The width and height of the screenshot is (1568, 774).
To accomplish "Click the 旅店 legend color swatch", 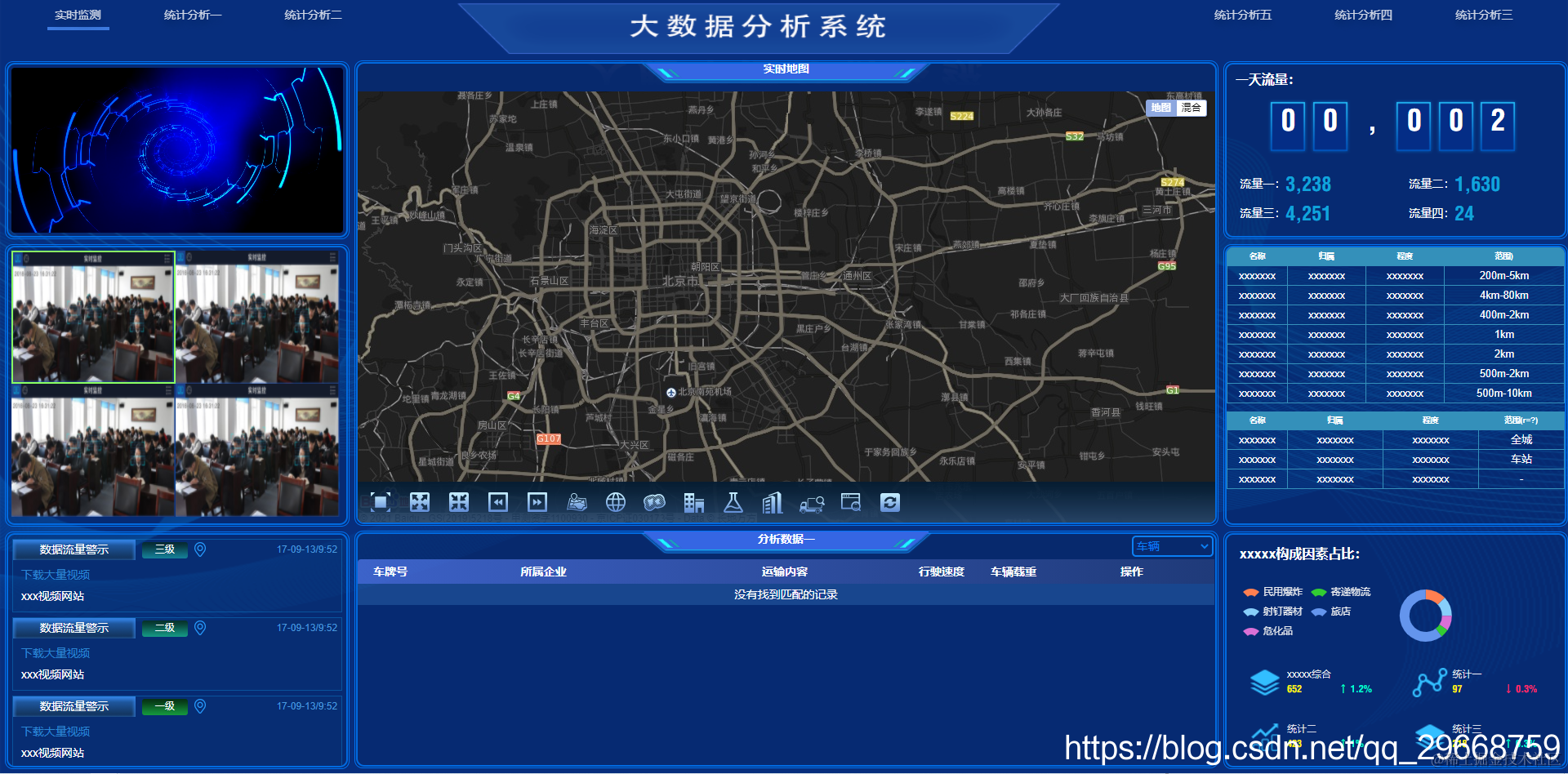I will click(x=1318, y=612).
